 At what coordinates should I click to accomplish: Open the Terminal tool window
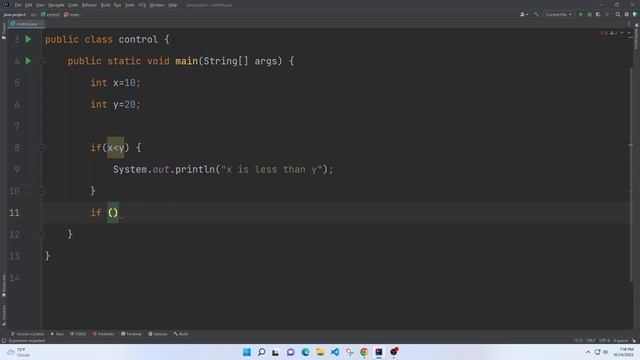pyautogui.click(x=131, y=334)
